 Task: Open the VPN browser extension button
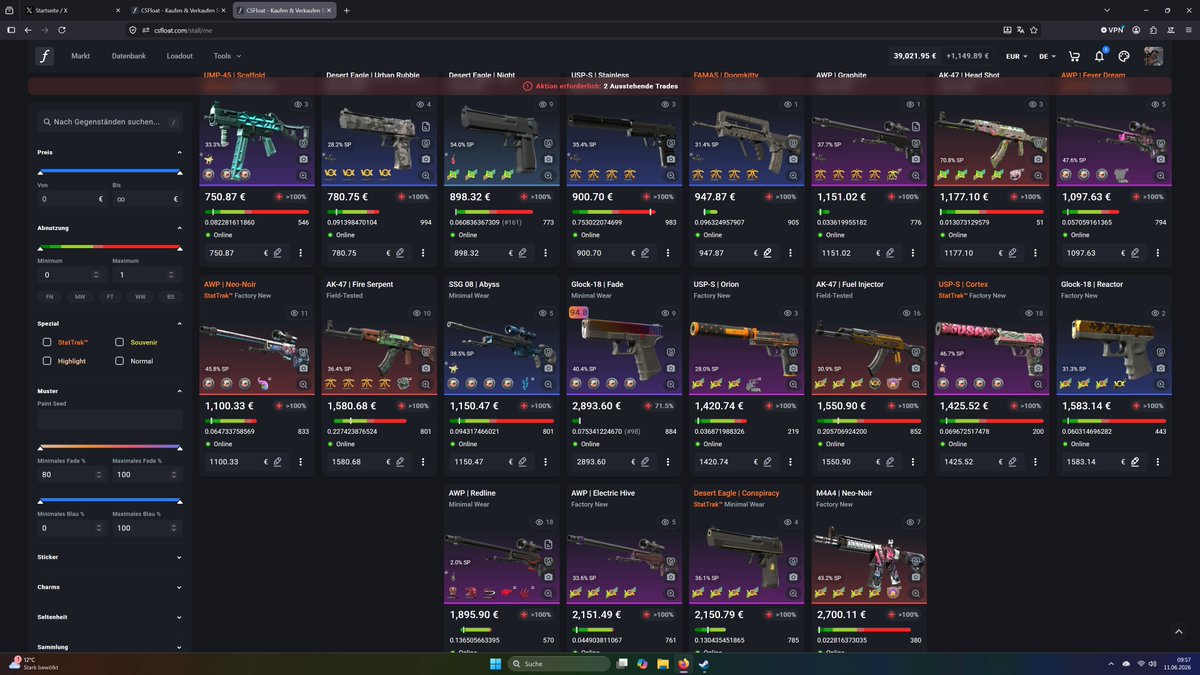(x=1112, y=30)
